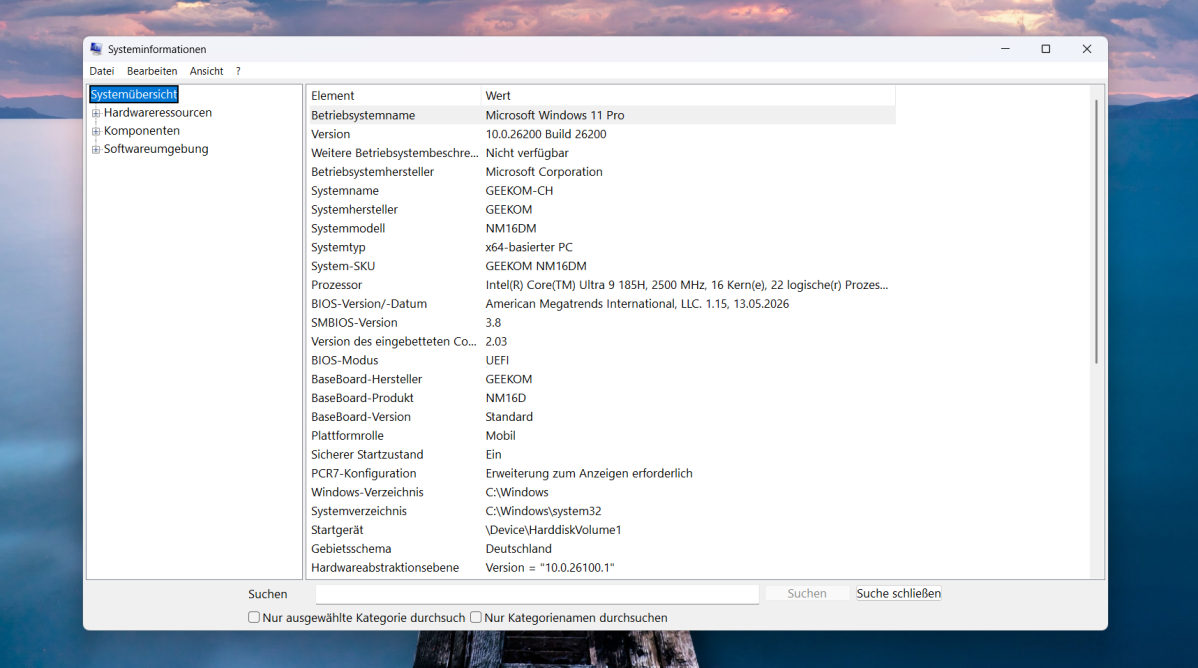Select the Komponenten category label

point(141,131)
